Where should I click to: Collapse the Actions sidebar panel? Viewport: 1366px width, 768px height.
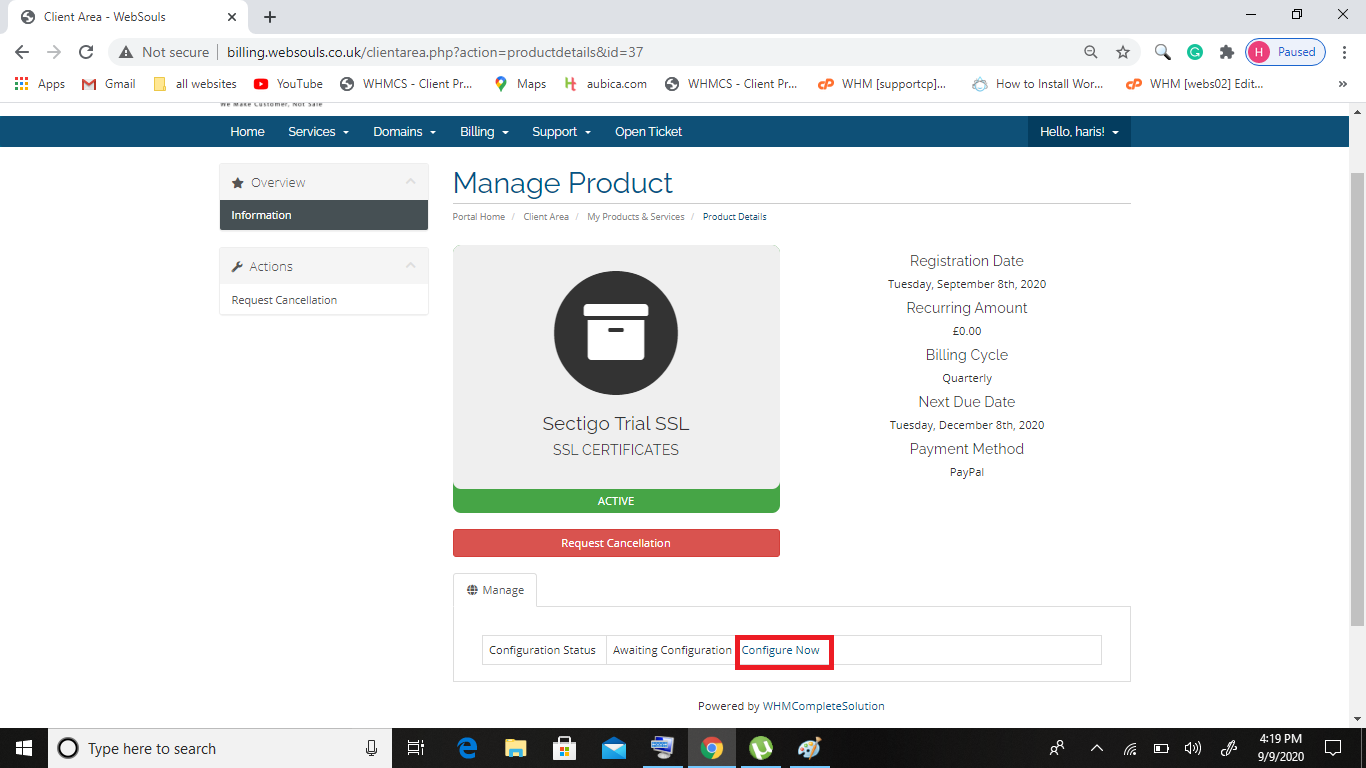pos(410,266)
